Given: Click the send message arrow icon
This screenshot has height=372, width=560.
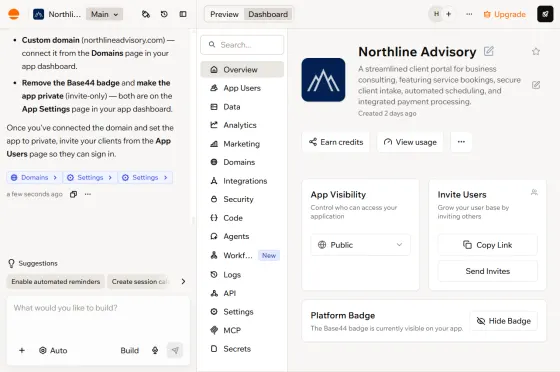Looking at the screenshot, I should pyautogui.click(x=175, y=351).
